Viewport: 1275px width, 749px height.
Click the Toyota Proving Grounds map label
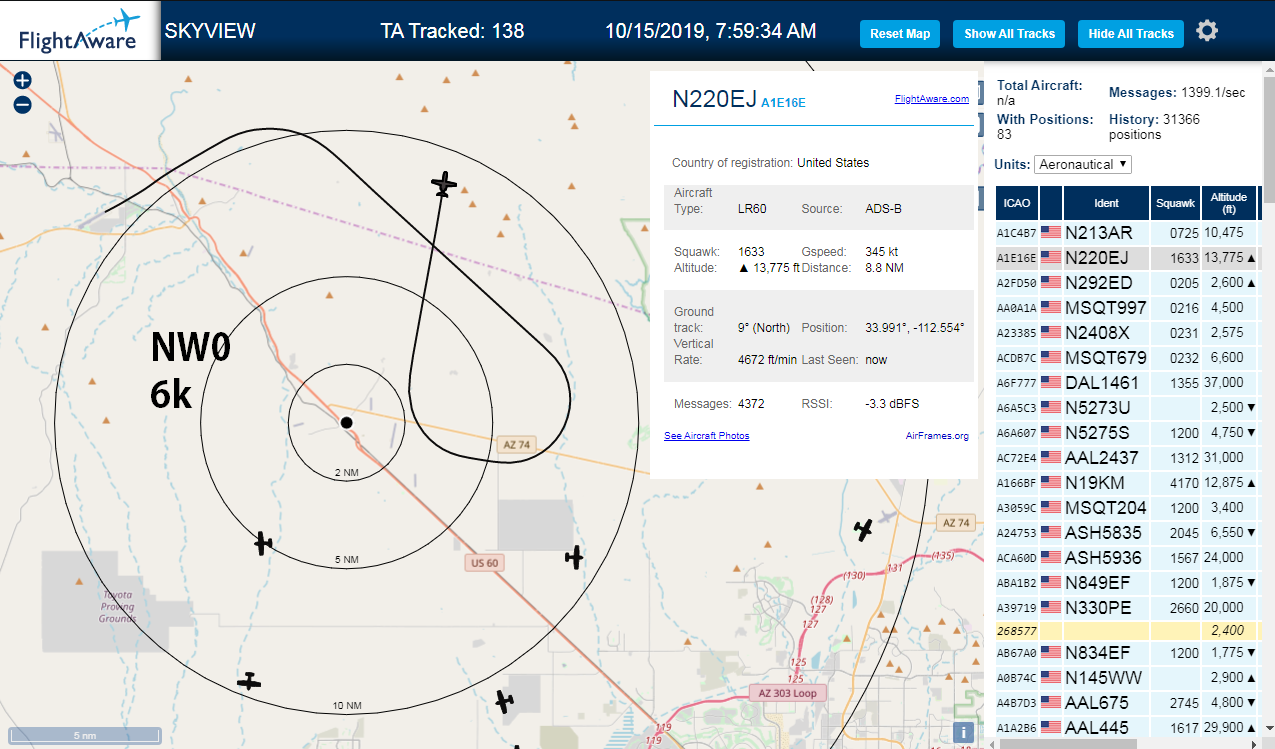click(117, 606)
